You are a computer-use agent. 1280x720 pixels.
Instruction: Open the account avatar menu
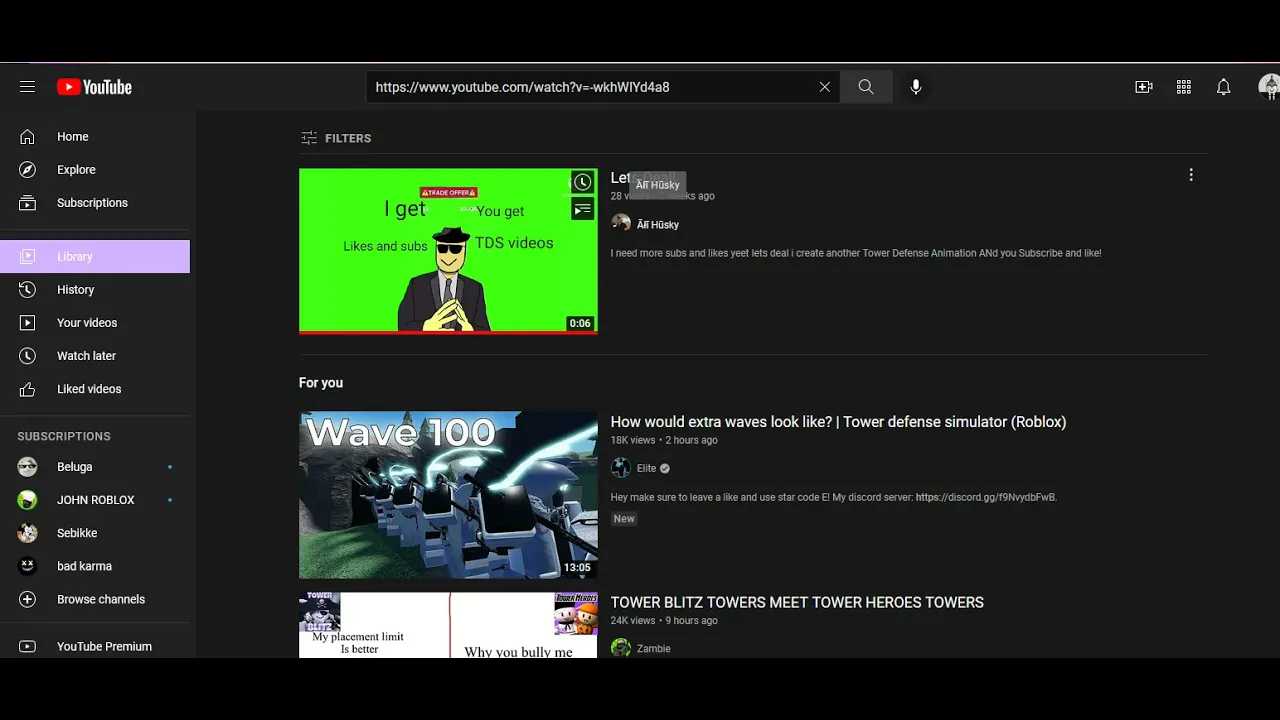[1268, 87]
